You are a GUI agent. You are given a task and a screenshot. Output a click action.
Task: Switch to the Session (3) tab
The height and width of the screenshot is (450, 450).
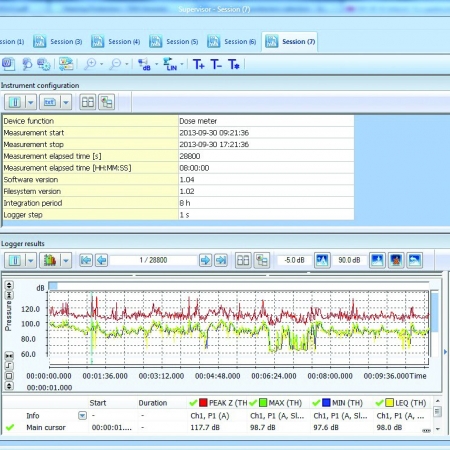pos(58,42)
